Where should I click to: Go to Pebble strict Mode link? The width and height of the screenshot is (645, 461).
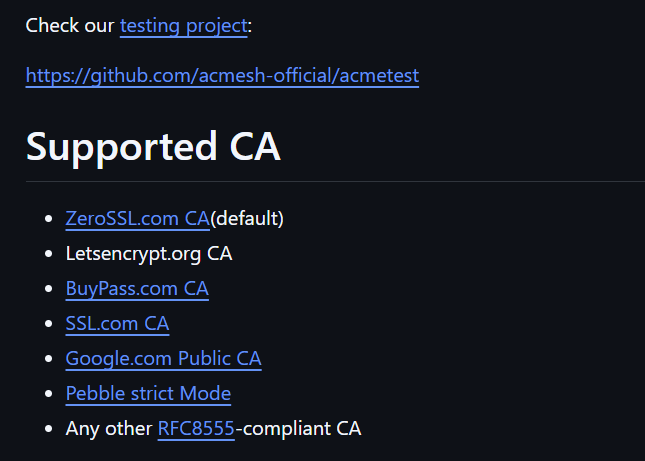pyautogui.click(x=148, y=394)
